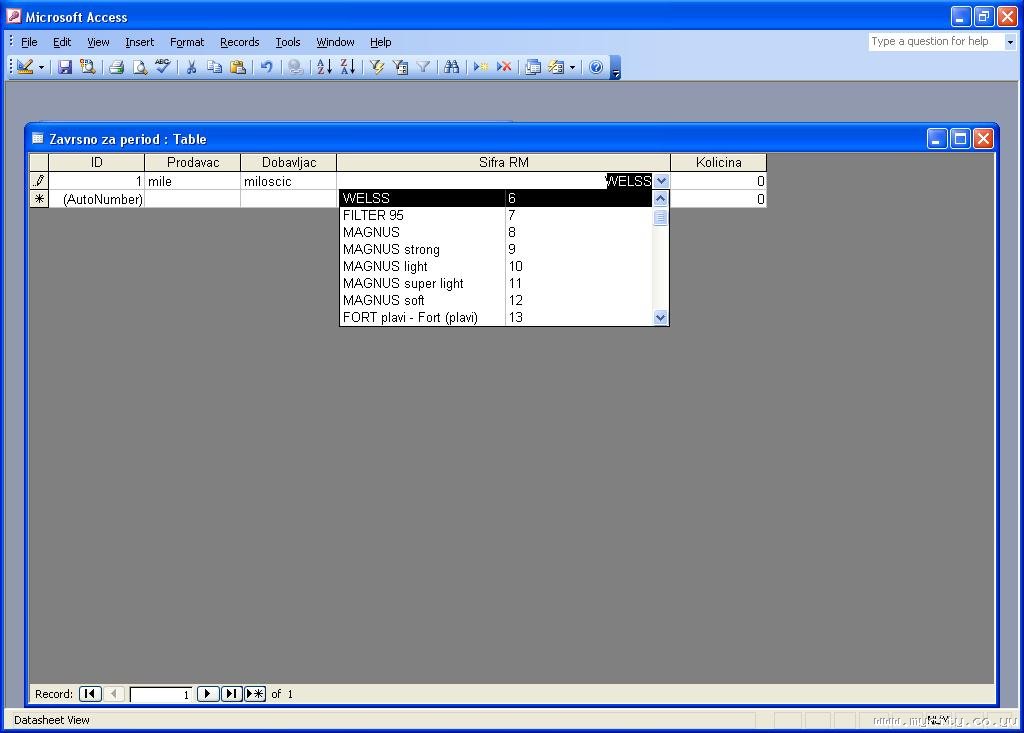
Task: Choose MAGNUS item numbered 8
Action: pyautogui.click(x=496, y=232)
